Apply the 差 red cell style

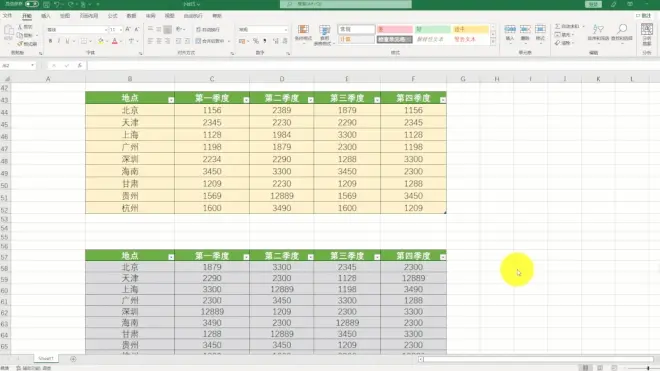(x=395, y=29)
